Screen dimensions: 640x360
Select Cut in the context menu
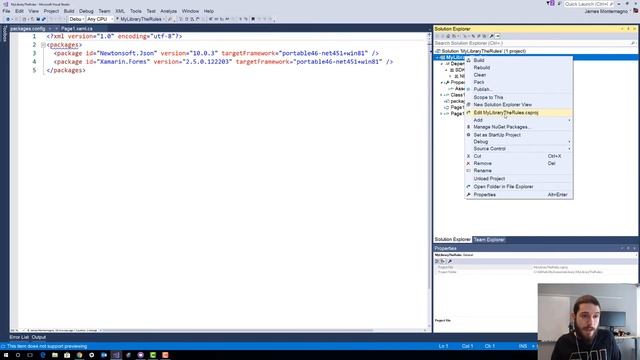[518, 156]
